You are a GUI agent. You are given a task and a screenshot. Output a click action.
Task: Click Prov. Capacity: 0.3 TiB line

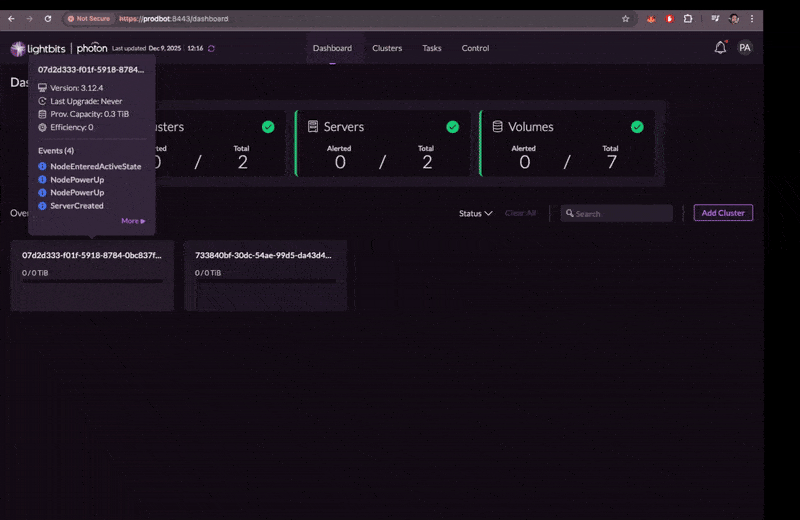pos(89,114)
